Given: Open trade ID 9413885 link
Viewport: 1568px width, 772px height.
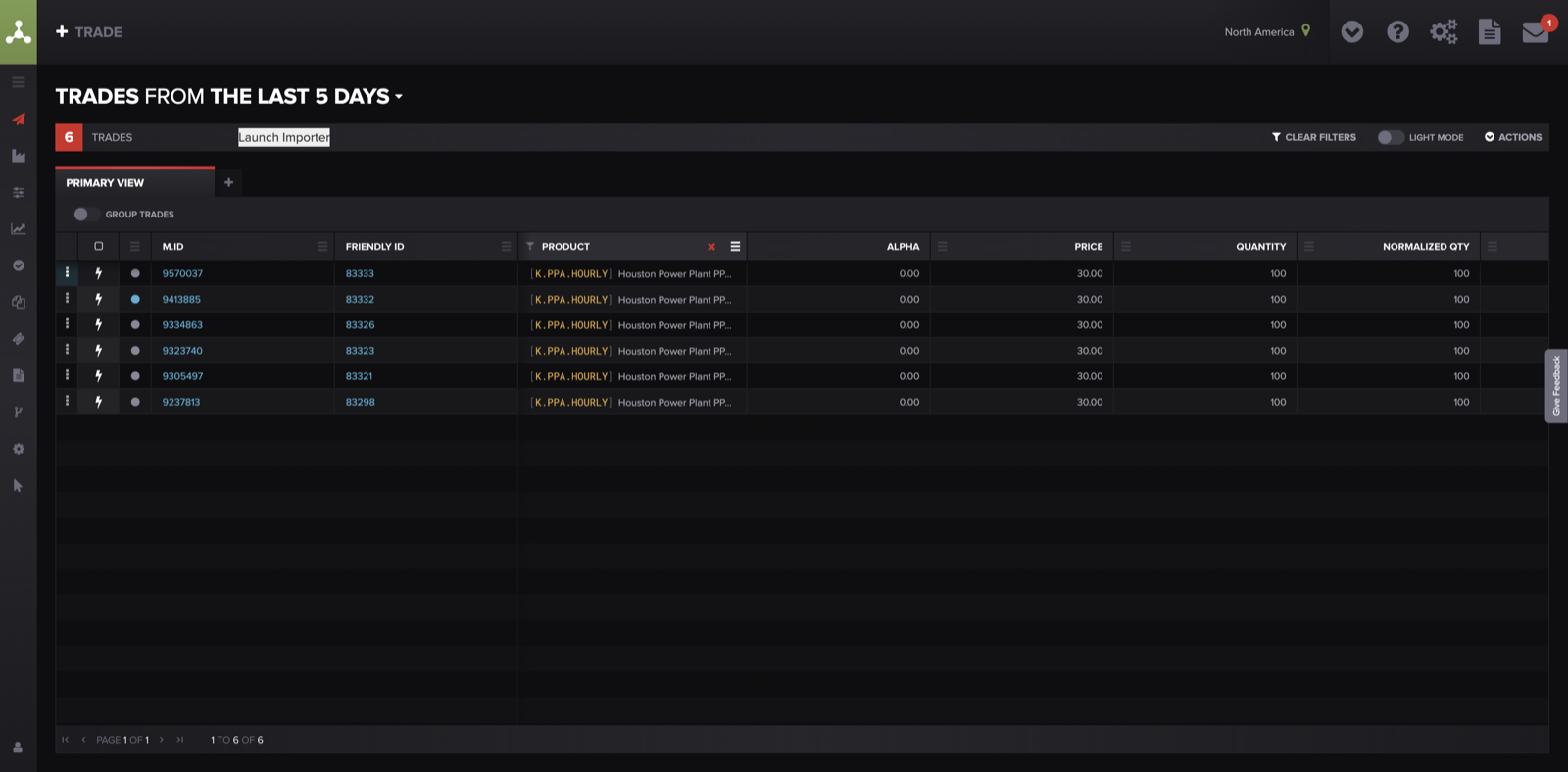Looking at the screenshot, I should (x=181, y=300).
